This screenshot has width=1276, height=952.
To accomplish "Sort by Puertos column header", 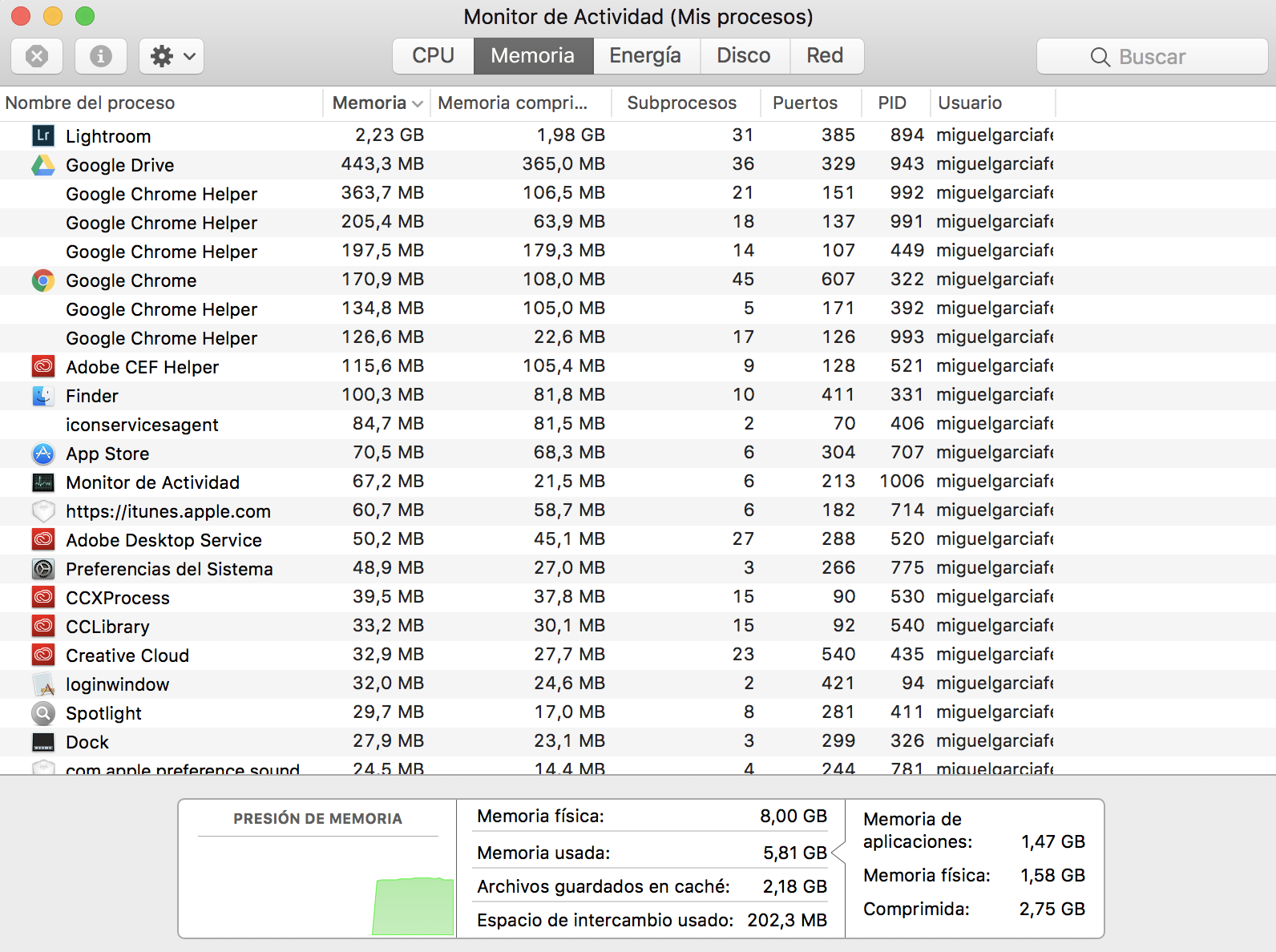I will coord(810,103).
